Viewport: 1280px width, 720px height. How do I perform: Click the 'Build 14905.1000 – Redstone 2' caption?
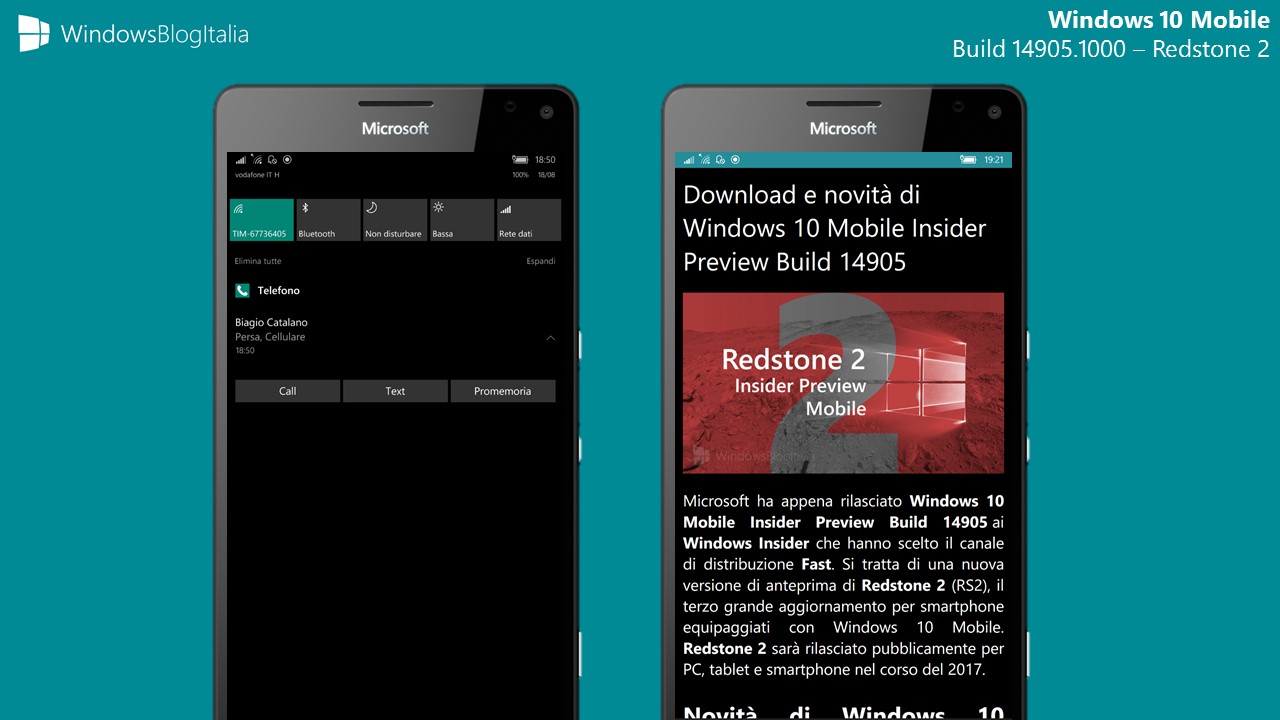coord(1111,48)
